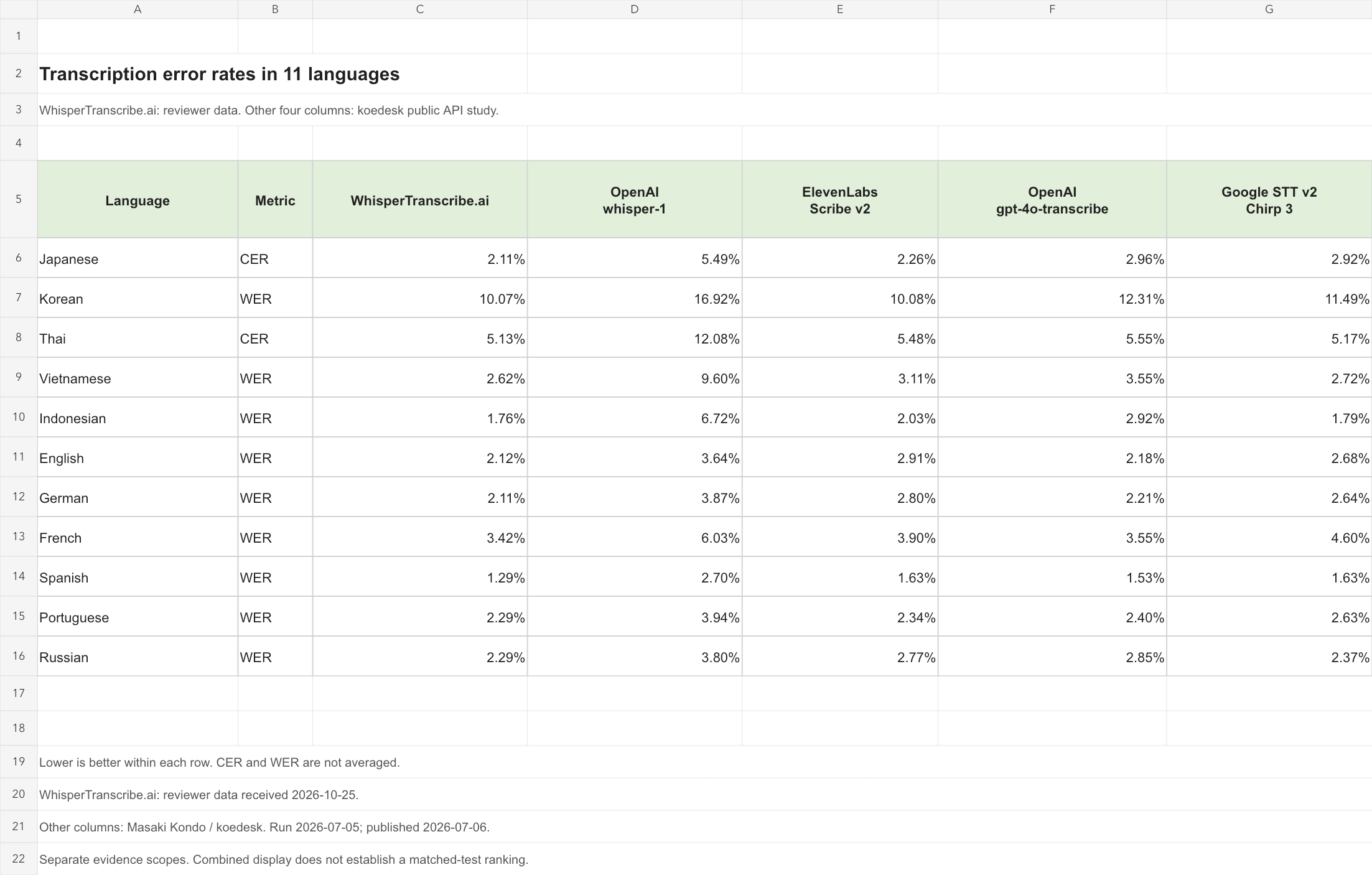The image size is (1372, 875).
Task: Select column C header
Action: point(420,9)
